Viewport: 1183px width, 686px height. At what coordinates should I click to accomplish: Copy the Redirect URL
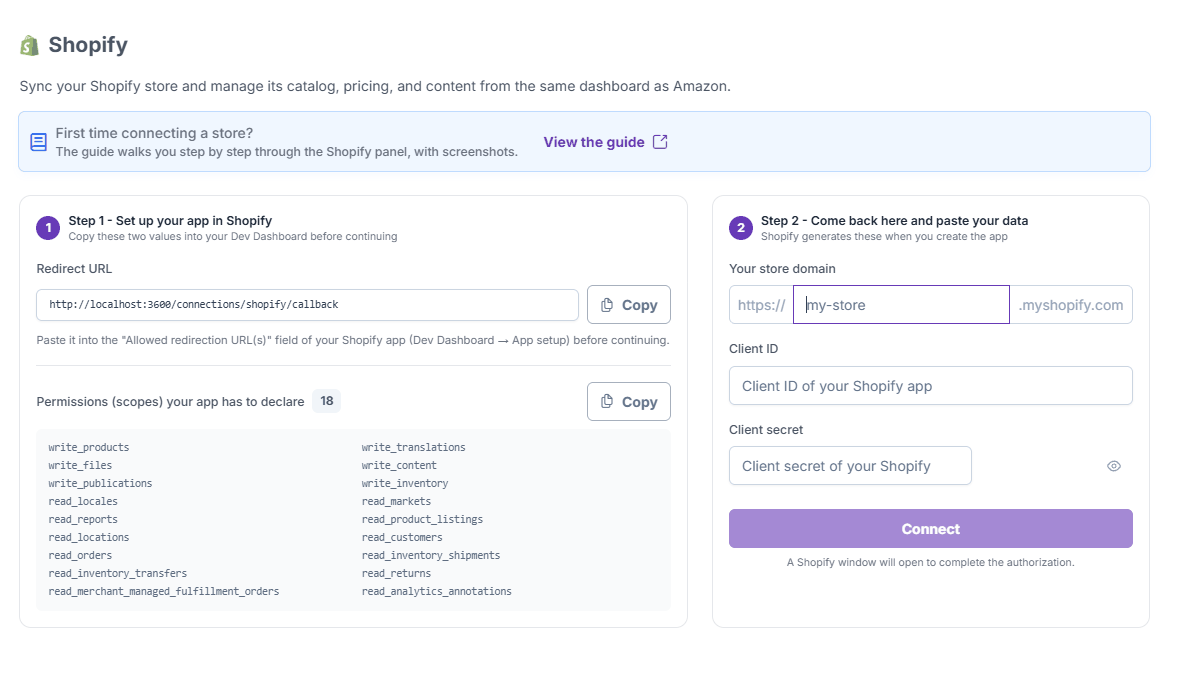(628, 305)
